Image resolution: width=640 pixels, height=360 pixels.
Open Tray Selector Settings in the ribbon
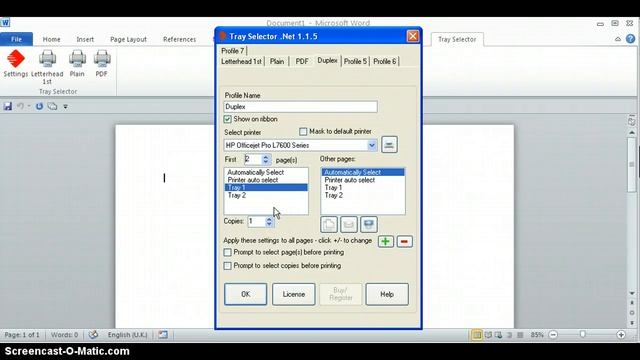coord(16,63)
